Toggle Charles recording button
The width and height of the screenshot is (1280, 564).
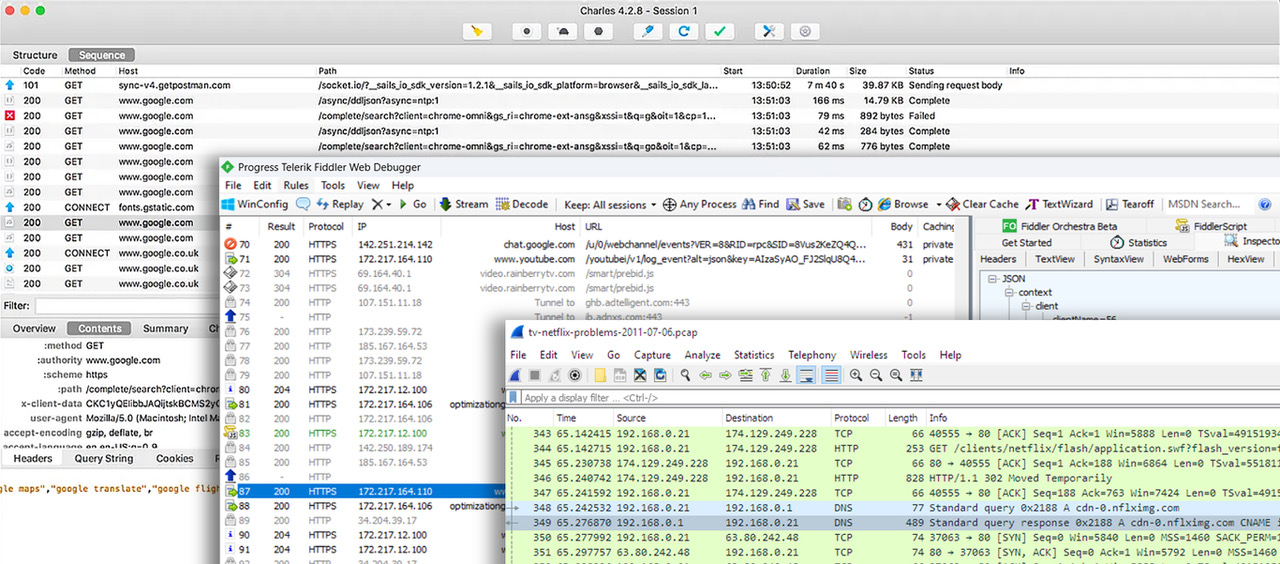(527, 31)
